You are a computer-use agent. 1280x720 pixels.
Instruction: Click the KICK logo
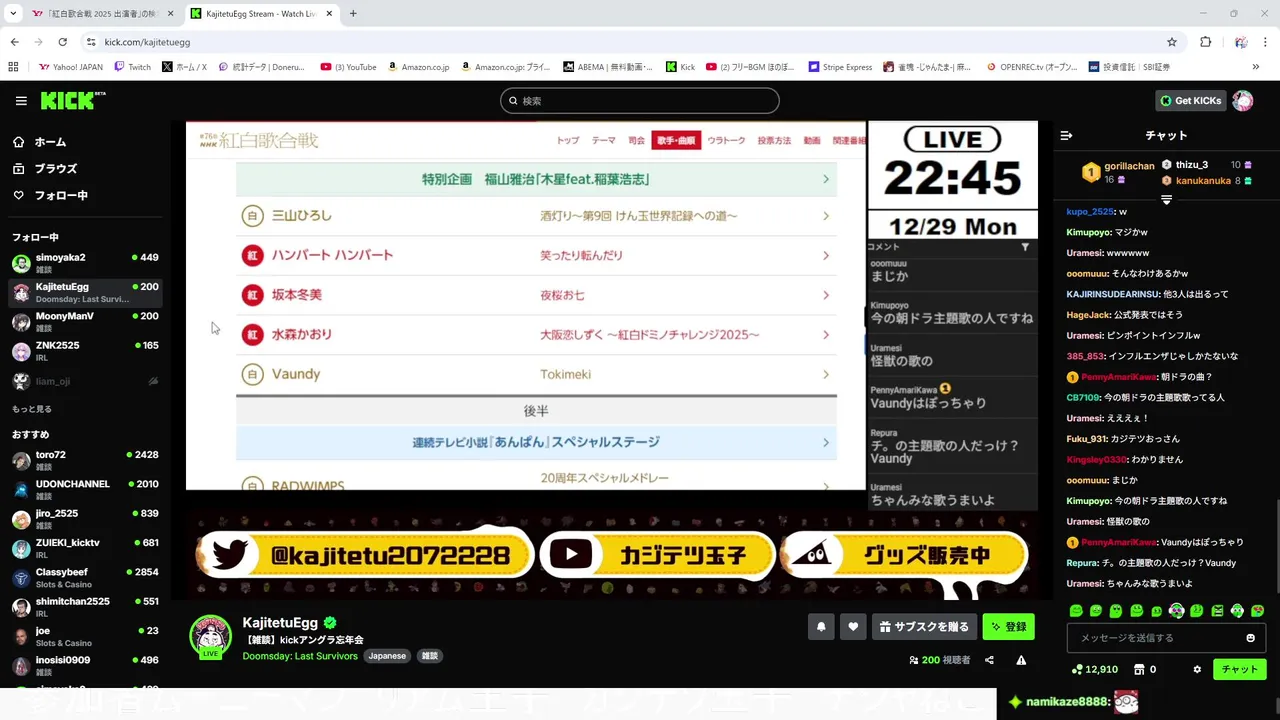(x=72, y=100)
